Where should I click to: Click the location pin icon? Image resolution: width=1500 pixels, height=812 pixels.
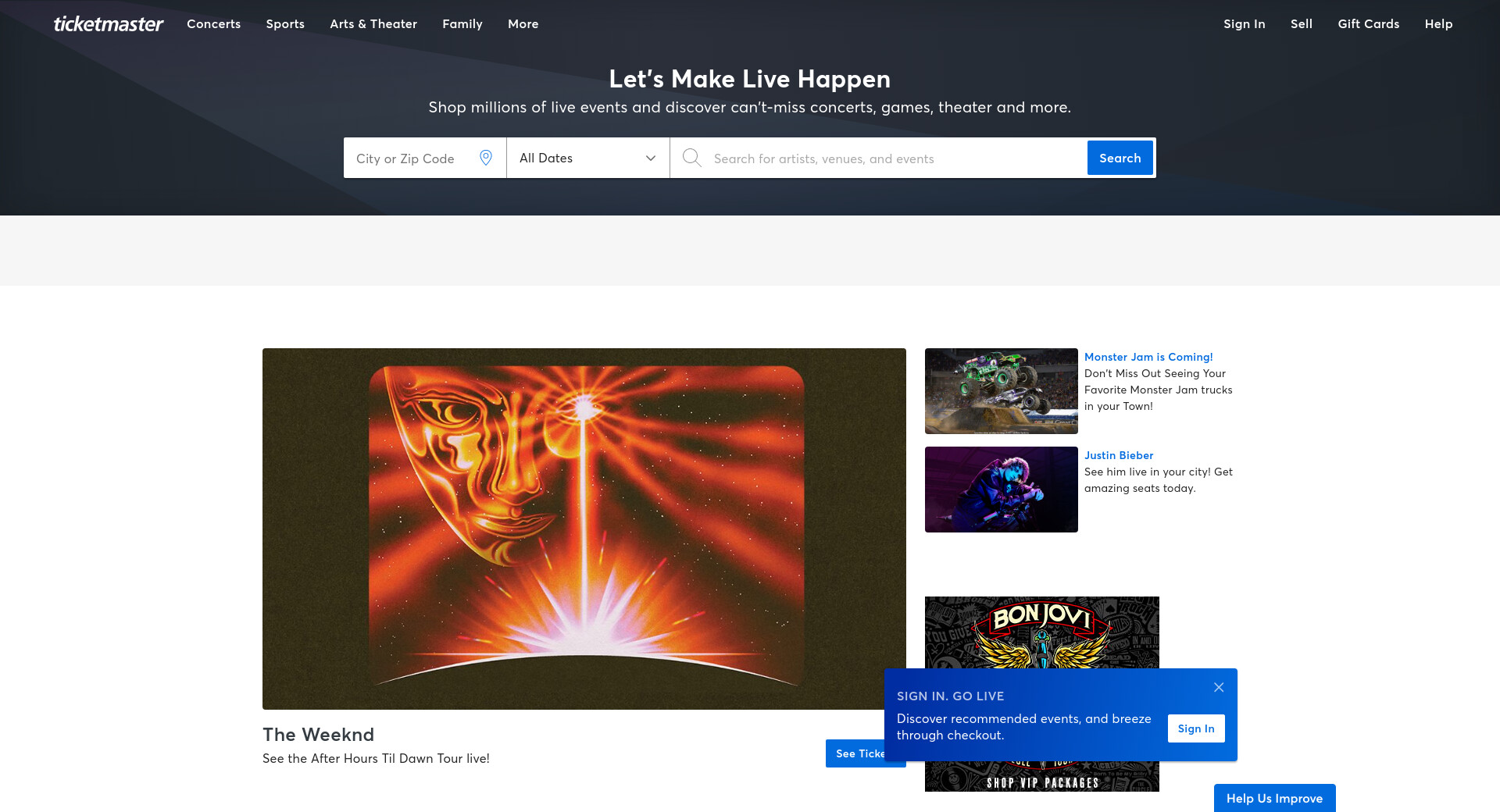[x=486, y=158]
